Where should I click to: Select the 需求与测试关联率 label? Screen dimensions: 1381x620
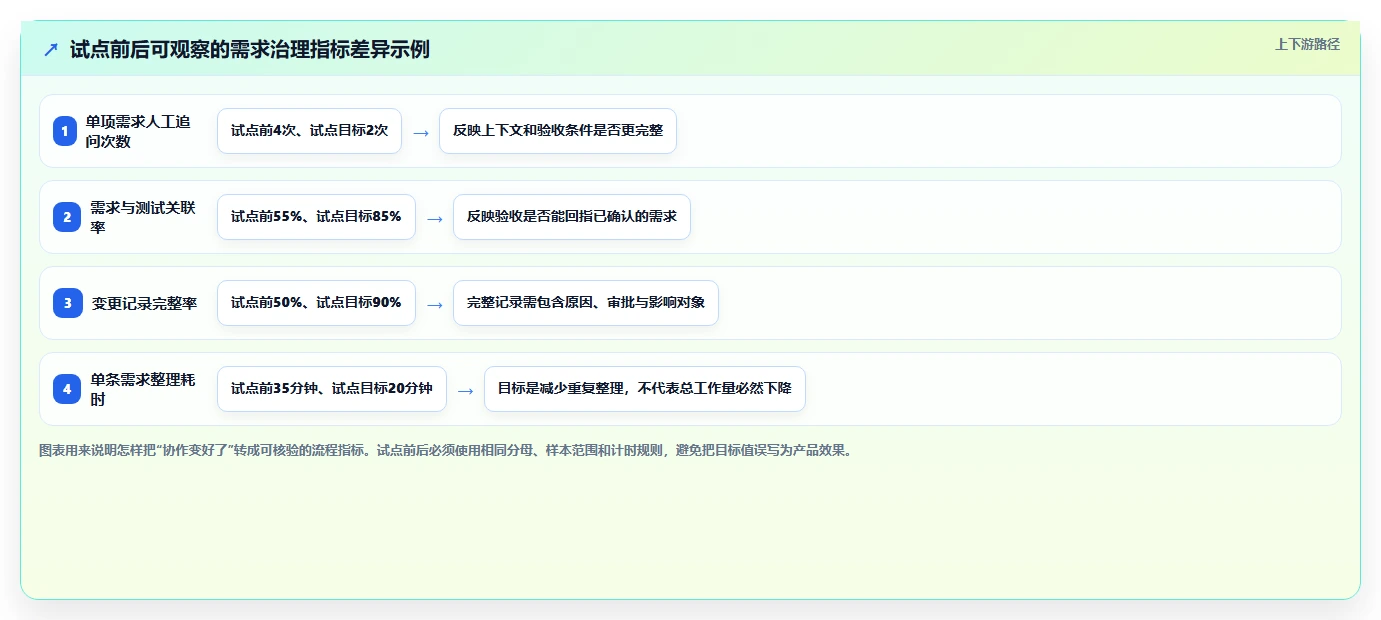143,217
